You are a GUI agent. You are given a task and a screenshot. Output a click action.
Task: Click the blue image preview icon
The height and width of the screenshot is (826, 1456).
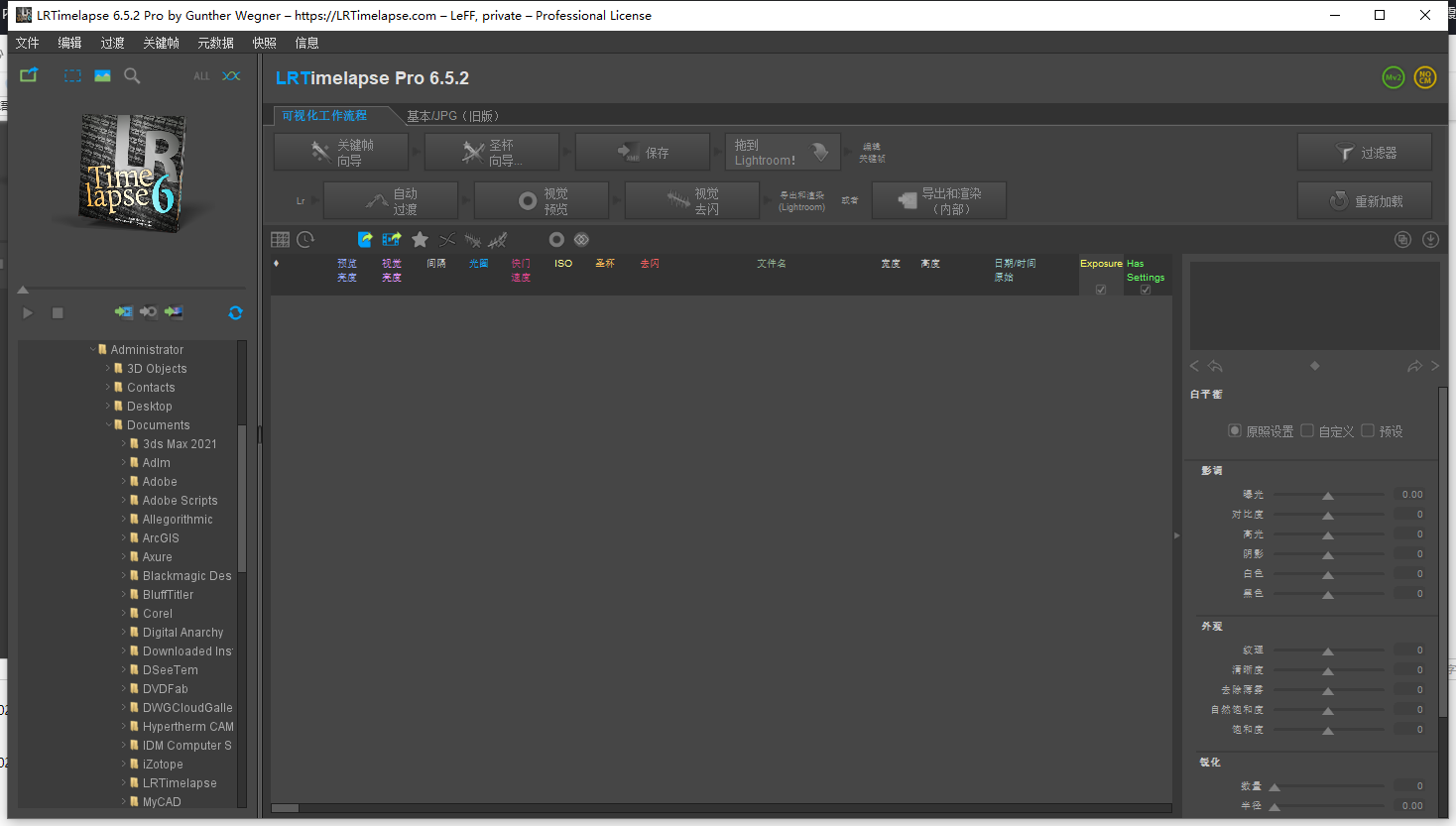coord(102,75)
